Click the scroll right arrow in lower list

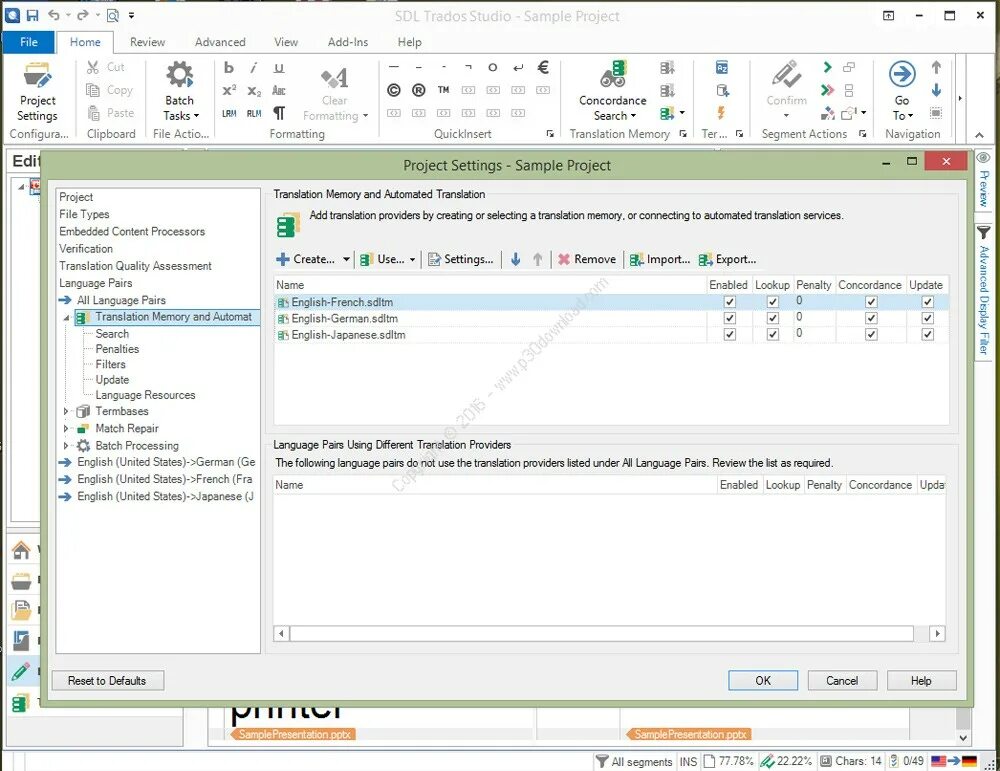(937, 633)
